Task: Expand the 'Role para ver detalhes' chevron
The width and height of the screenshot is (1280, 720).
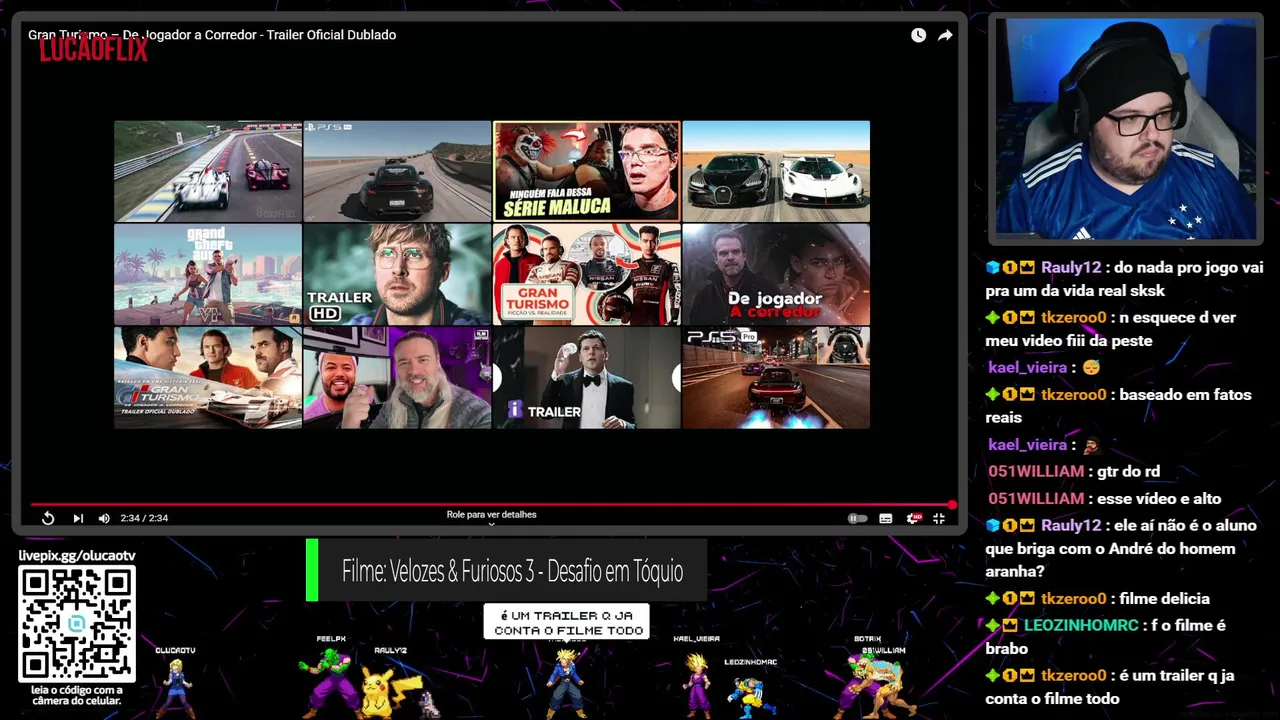Action: pyautogui.click(x=491, y=524)
